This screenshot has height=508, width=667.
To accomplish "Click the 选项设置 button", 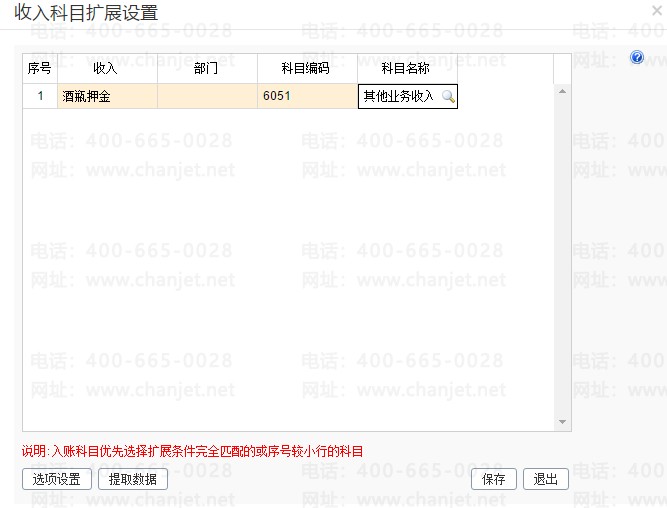I will [57, 479].
